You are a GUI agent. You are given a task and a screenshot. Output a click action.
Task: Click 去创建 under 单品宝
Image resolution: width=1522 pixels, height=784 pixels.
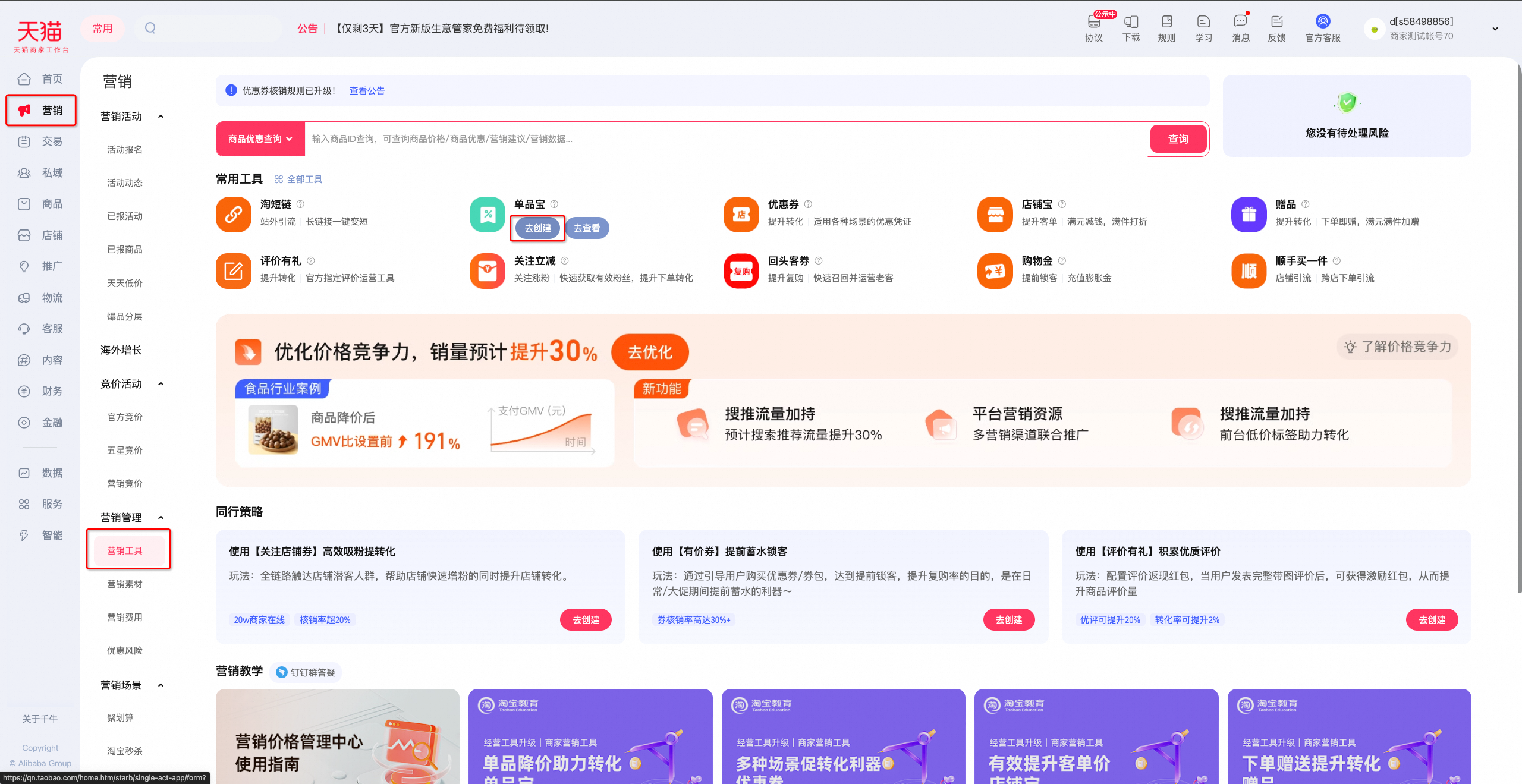pyautogui.click(x=537, y=228)
